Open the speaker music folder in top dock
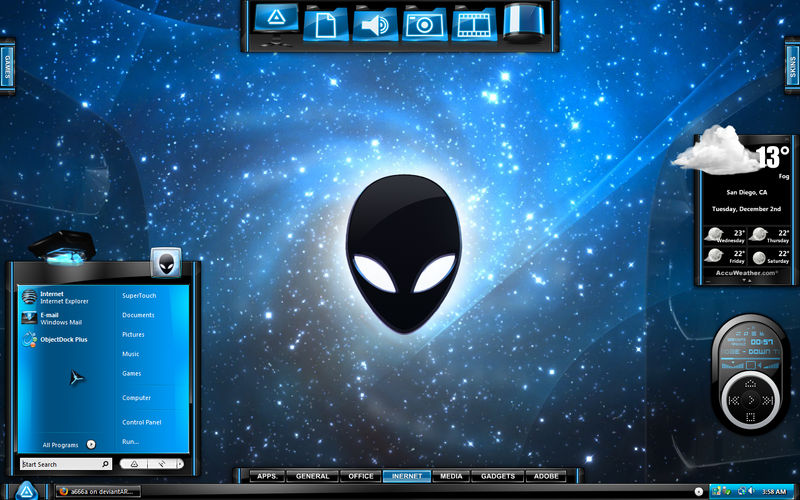Image resolution: width=800 pixels, height=500 pixels. point(375,24)
